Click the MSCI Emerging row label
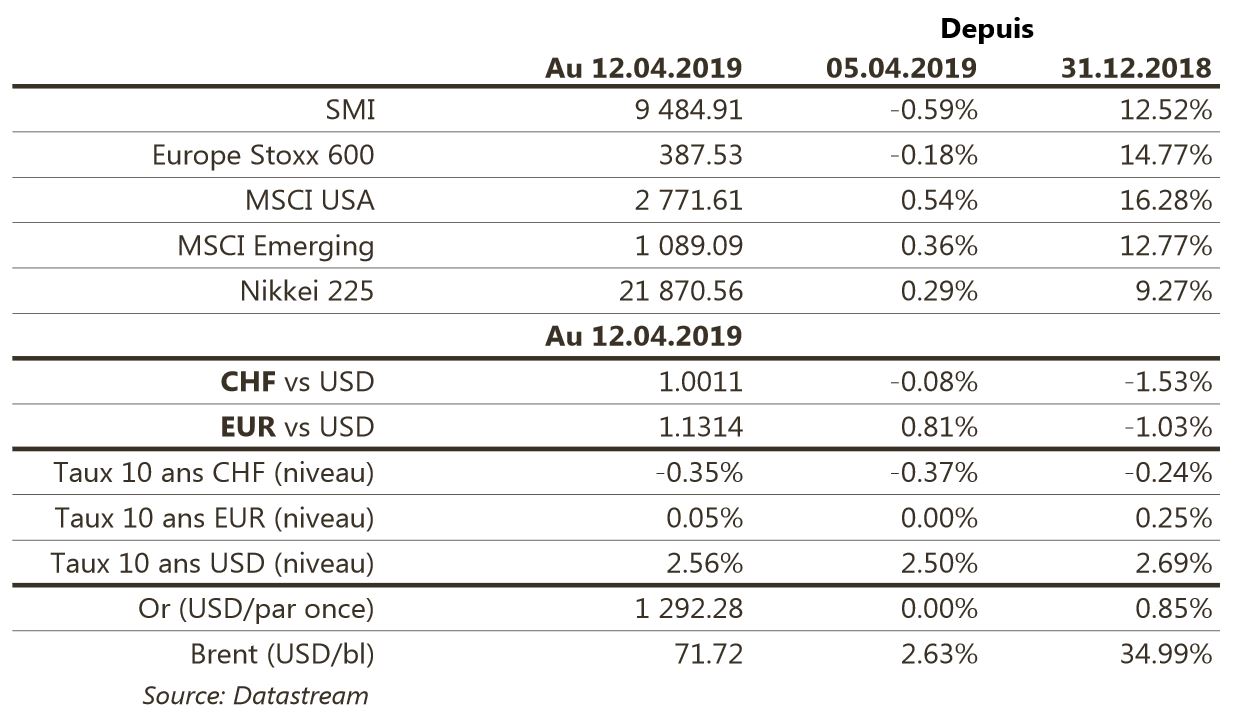The height and width of the screenshot is (720, 1250). [276, 245]
